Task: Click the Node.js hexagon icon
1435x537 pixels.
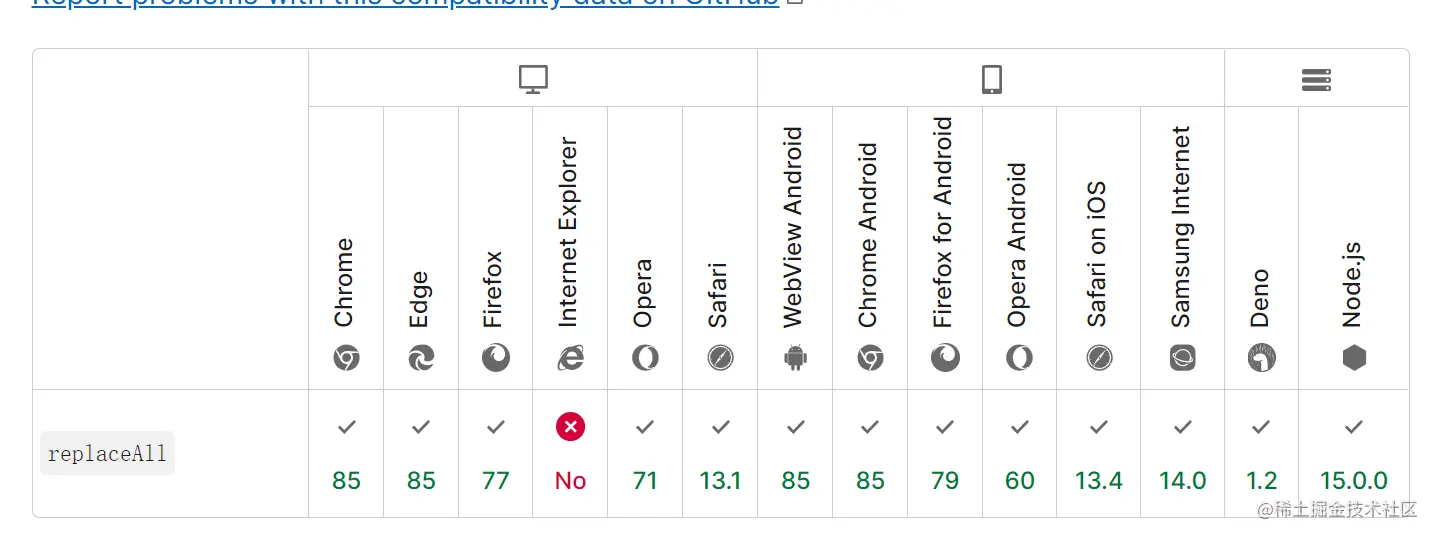Action: [x=1354, y=358]
